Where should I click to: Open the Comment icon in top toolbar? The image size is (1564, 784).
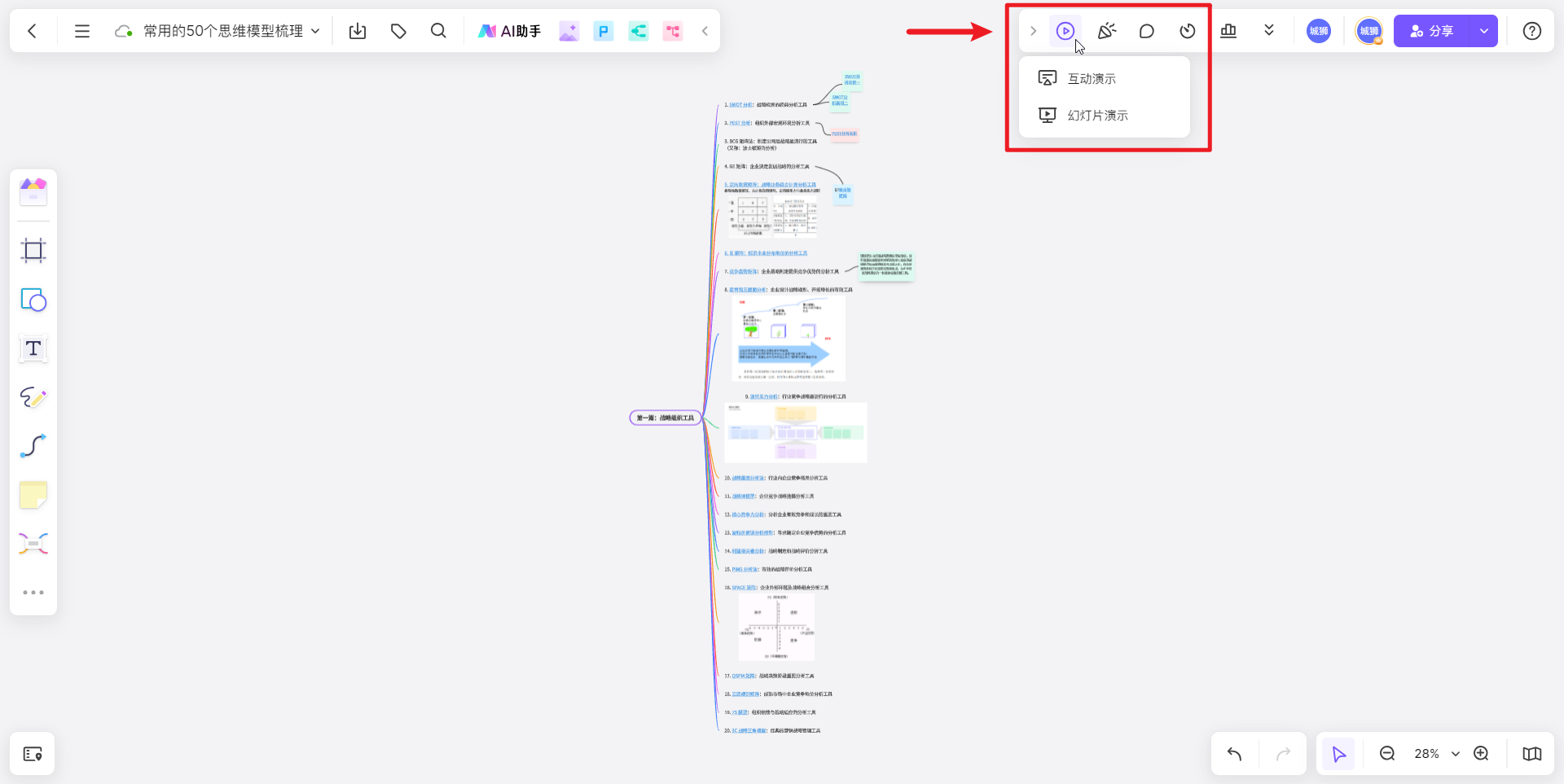tap(1146, 31)
